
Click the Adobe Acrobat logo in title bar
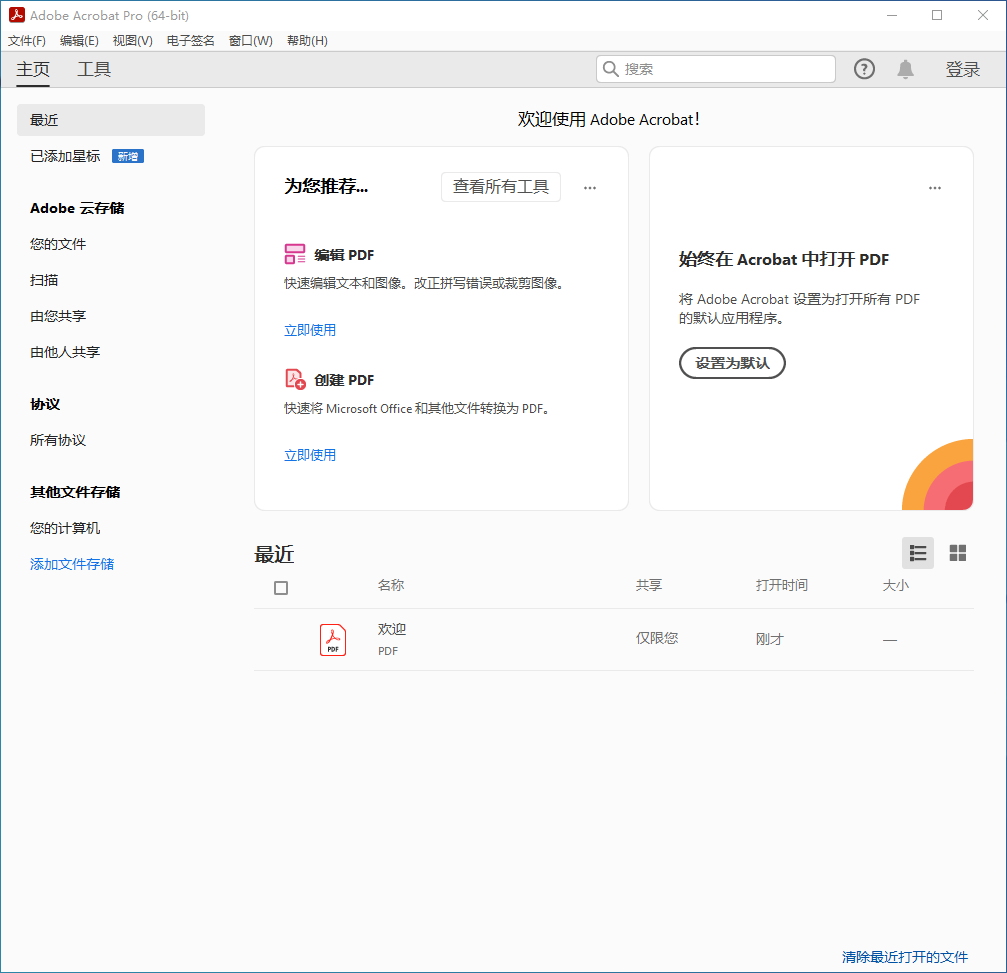pos(16,15)
